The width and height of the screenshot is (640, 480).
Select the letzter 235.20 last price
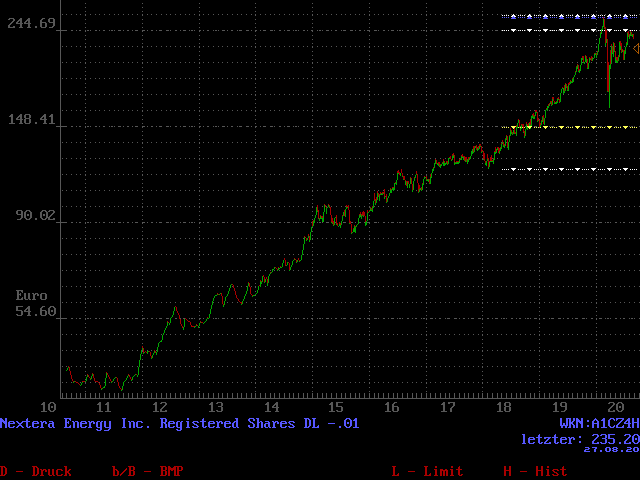click(579, 439)
